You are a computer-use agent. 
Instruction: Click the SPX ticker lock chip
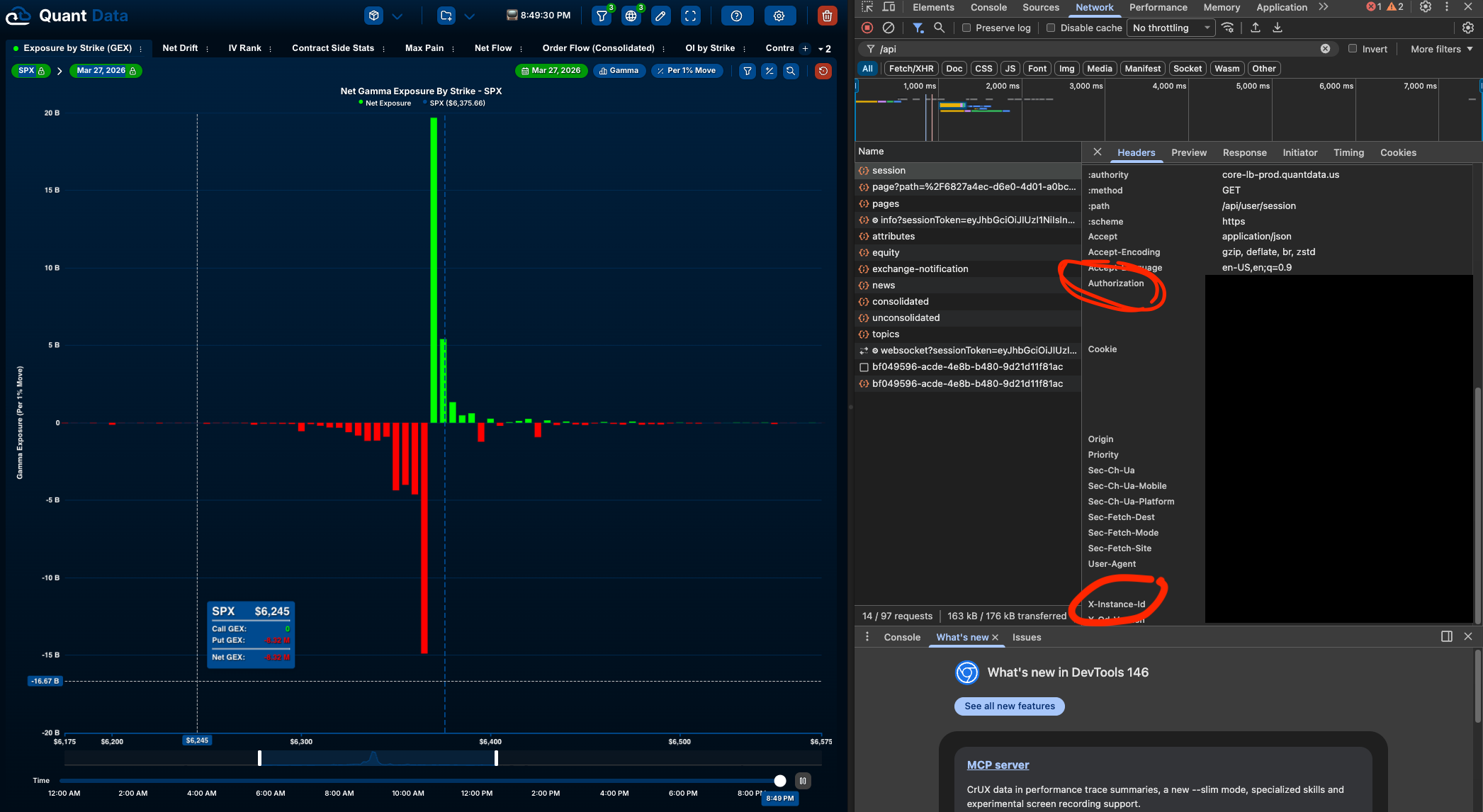point(31,71)
